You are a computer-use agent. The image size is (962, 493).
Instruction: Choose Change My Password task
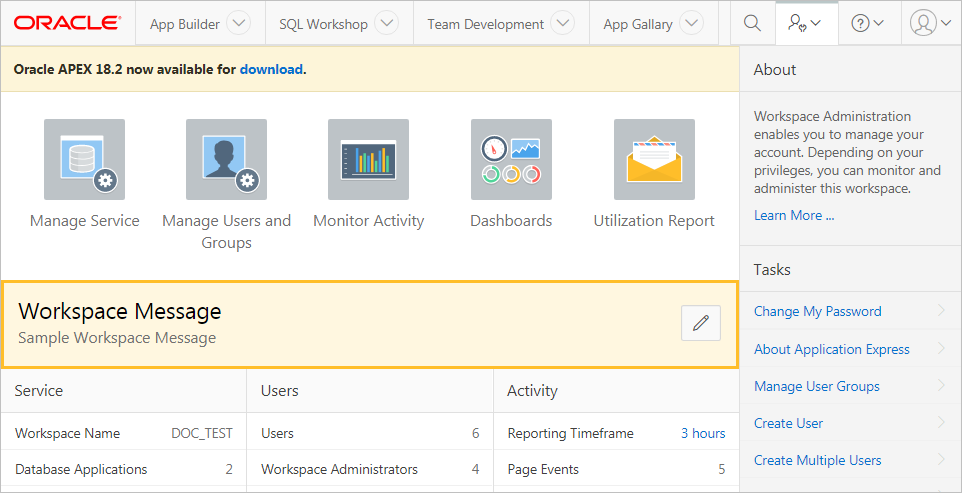point(817,311)
